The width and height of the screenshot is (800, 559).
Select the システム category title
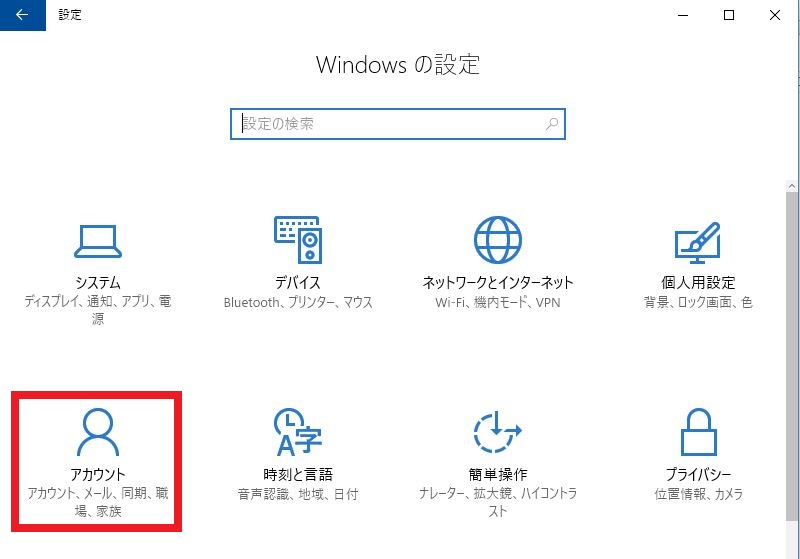point(97,282)
